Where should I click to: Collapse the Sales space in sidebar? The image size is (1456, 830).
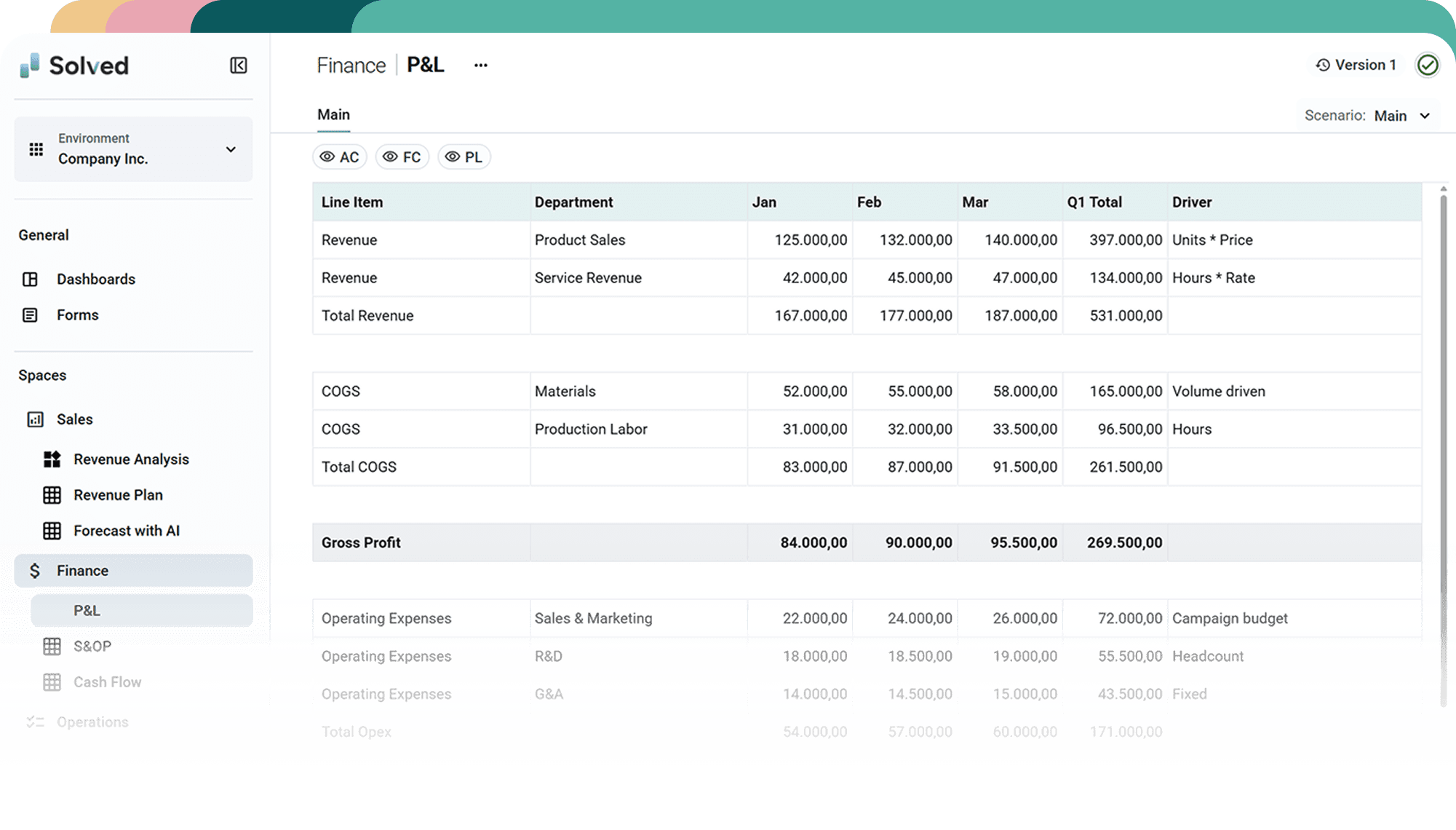tap(74, 419)
